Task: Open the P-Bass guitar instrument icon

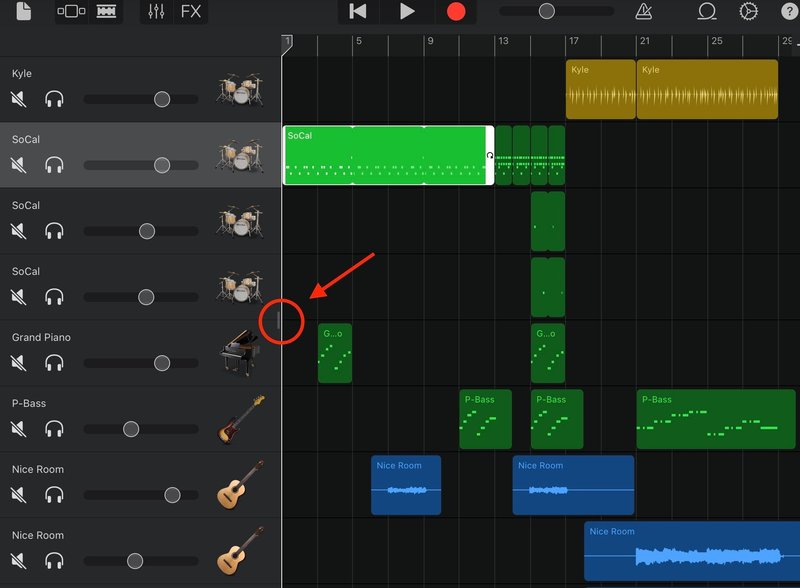Action: coord(241,419)
